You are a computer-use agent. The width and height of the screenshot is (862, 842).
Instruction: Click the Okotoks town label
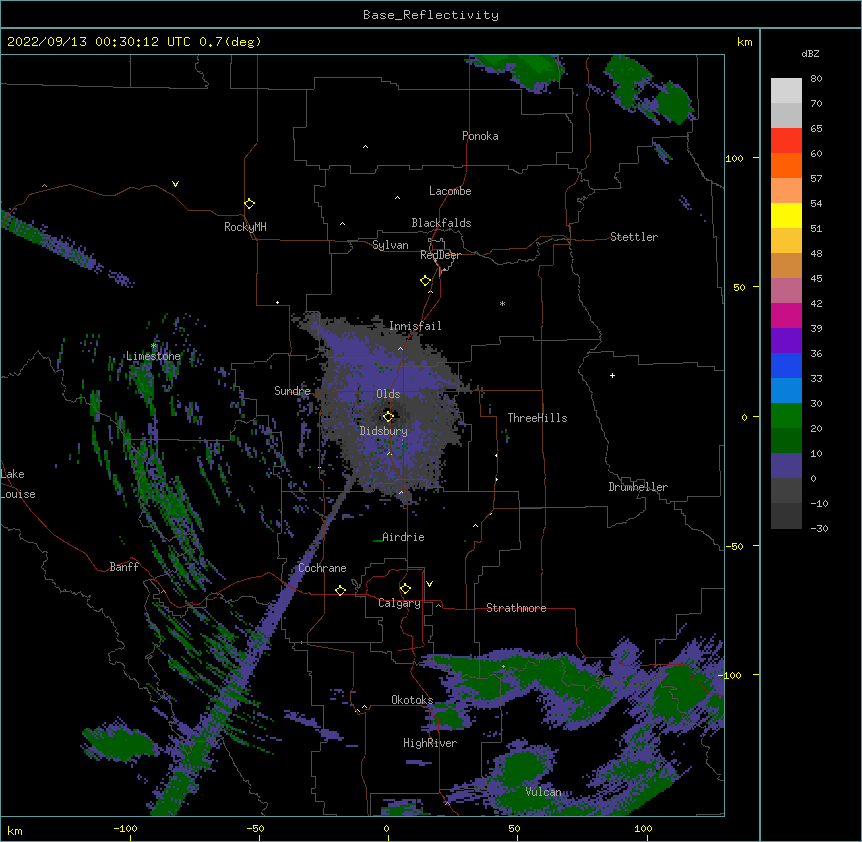tap(412, 700)
